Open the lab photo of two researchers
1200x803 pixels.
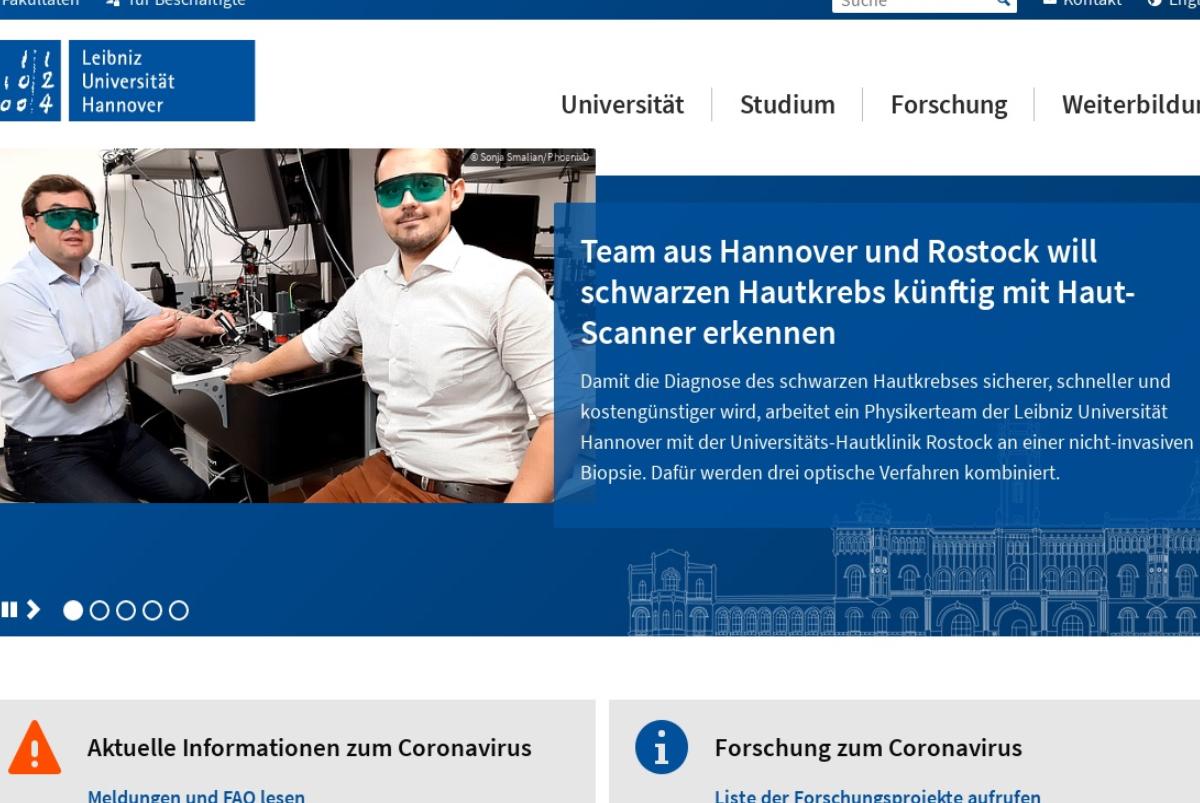point(297,325)
